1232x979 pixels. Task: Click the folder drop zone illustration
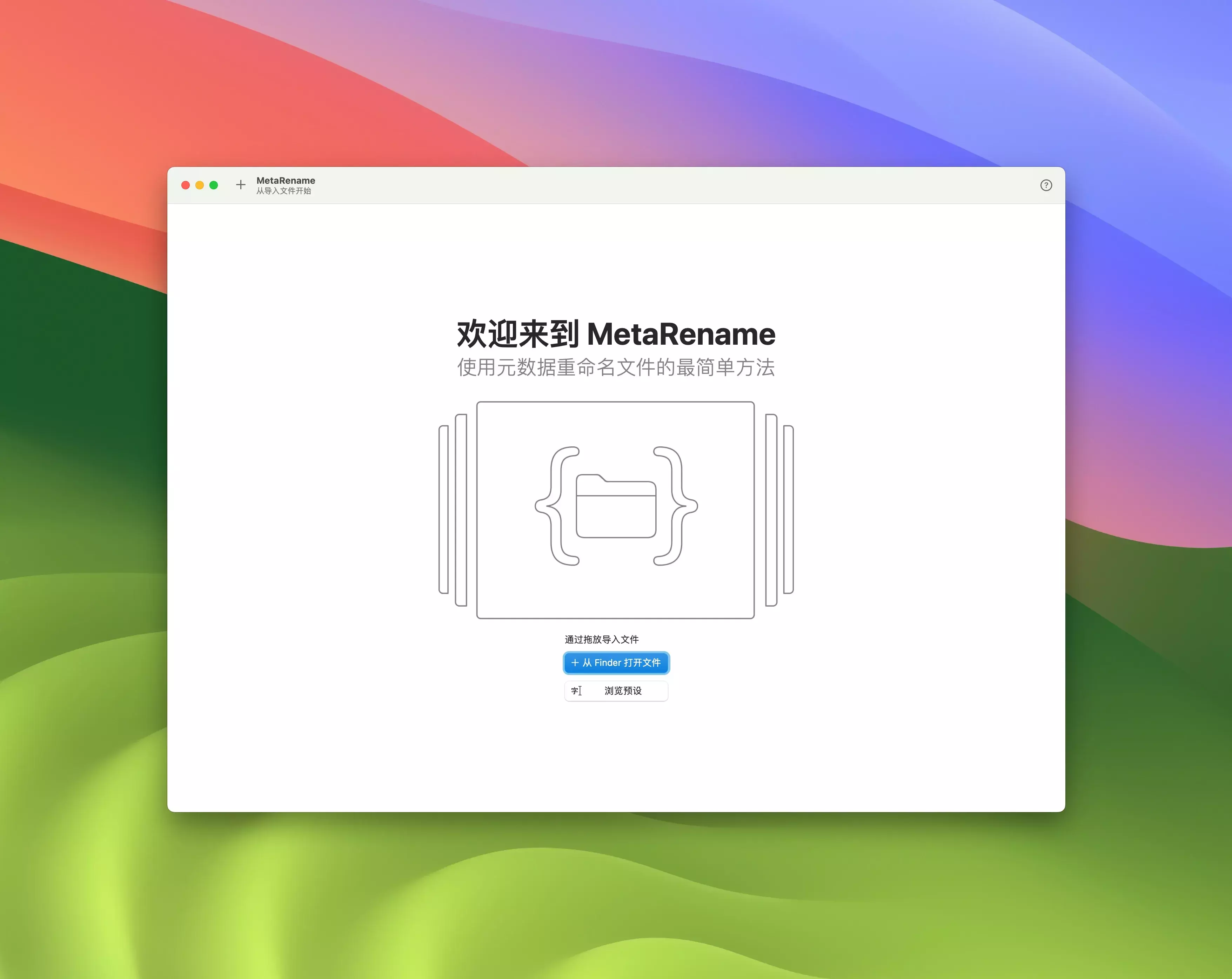tap(615, 510)
